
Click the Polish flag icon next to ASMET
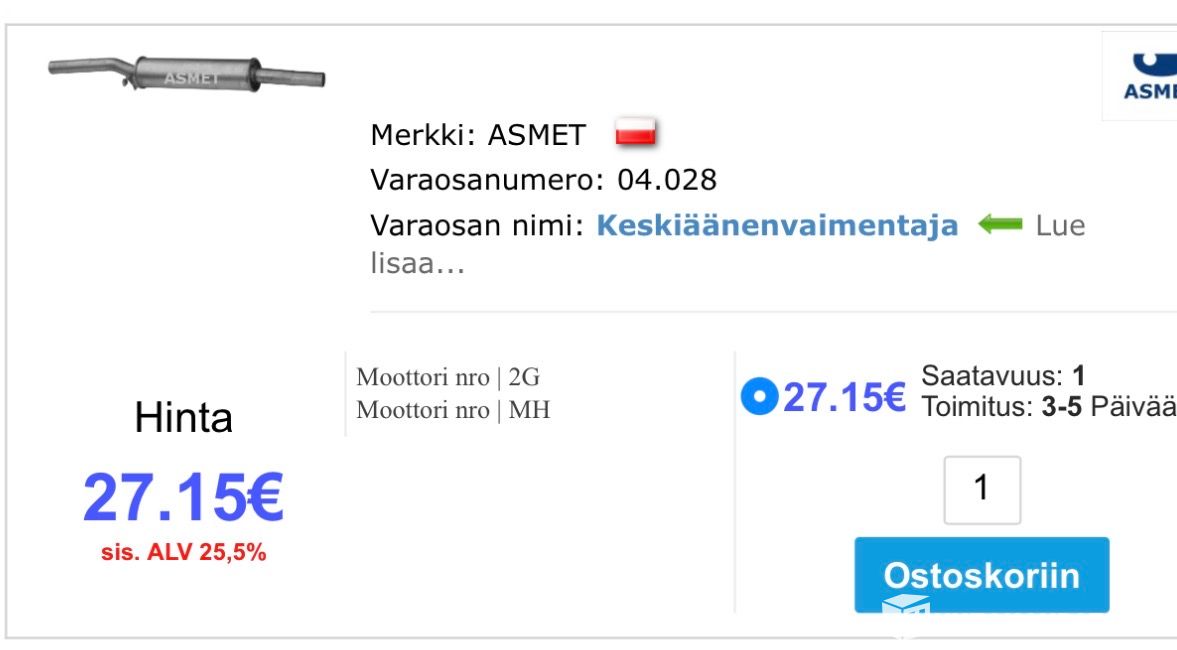click(634, 133)
